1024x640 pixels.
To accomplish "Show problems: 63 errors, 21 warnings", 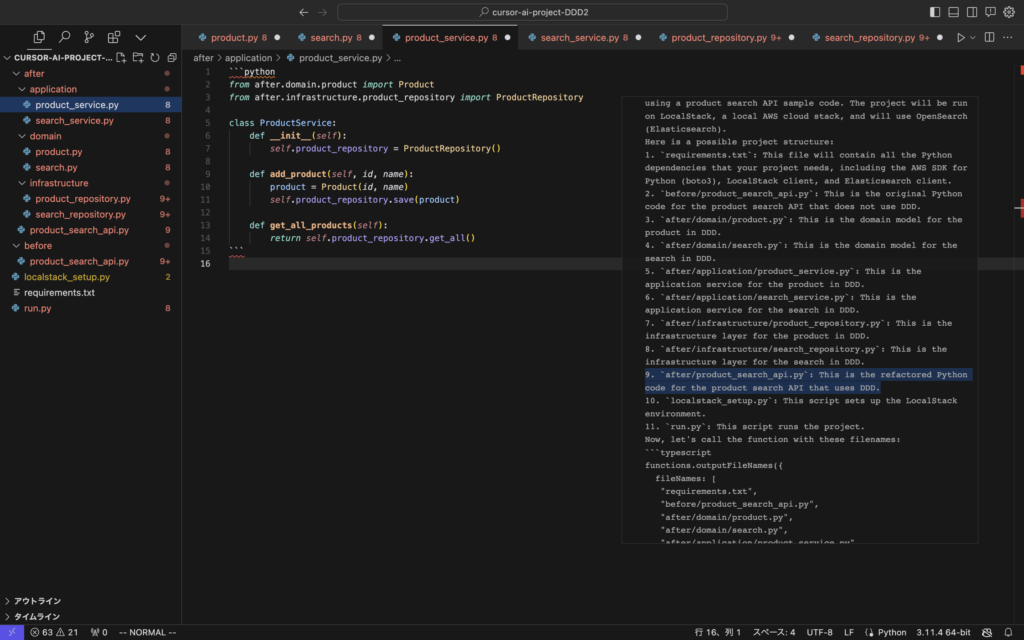I will pos(54,632).
